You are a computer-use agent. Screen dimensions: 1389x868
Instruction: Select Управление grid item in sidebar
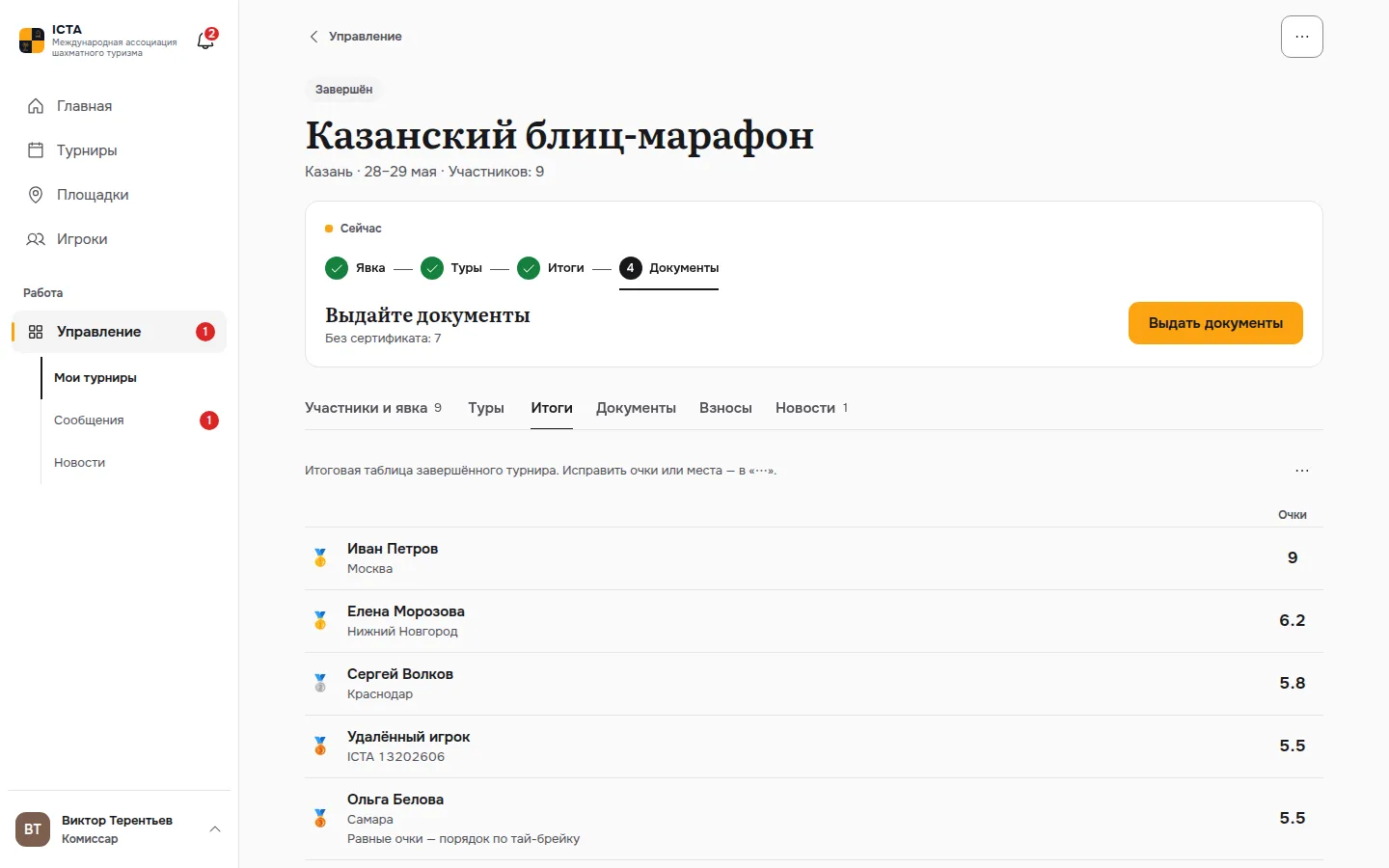119,332
